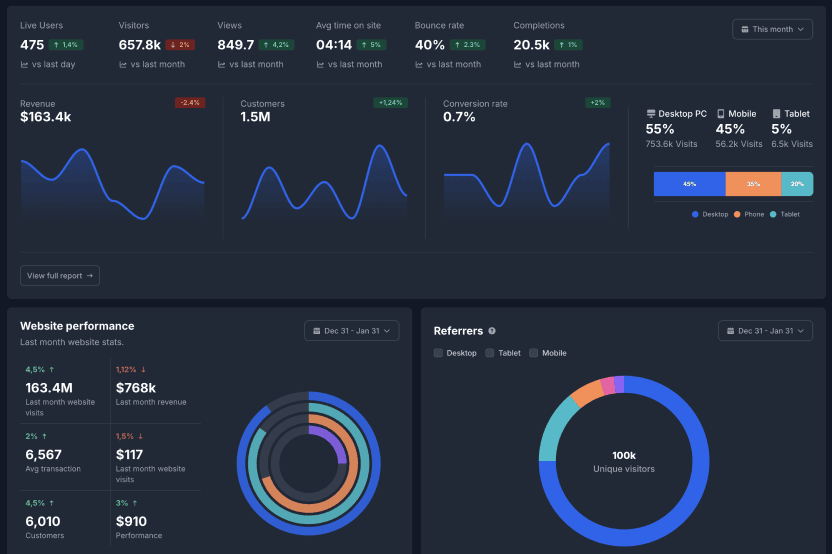Click the chart icon under Live Users

[x=24, y=65]
